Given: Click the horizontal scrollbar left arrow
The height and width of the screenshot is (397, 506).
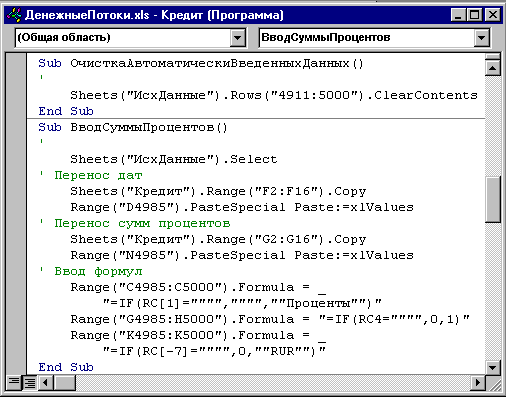Looking at the screenshot, I should point(46,382).
